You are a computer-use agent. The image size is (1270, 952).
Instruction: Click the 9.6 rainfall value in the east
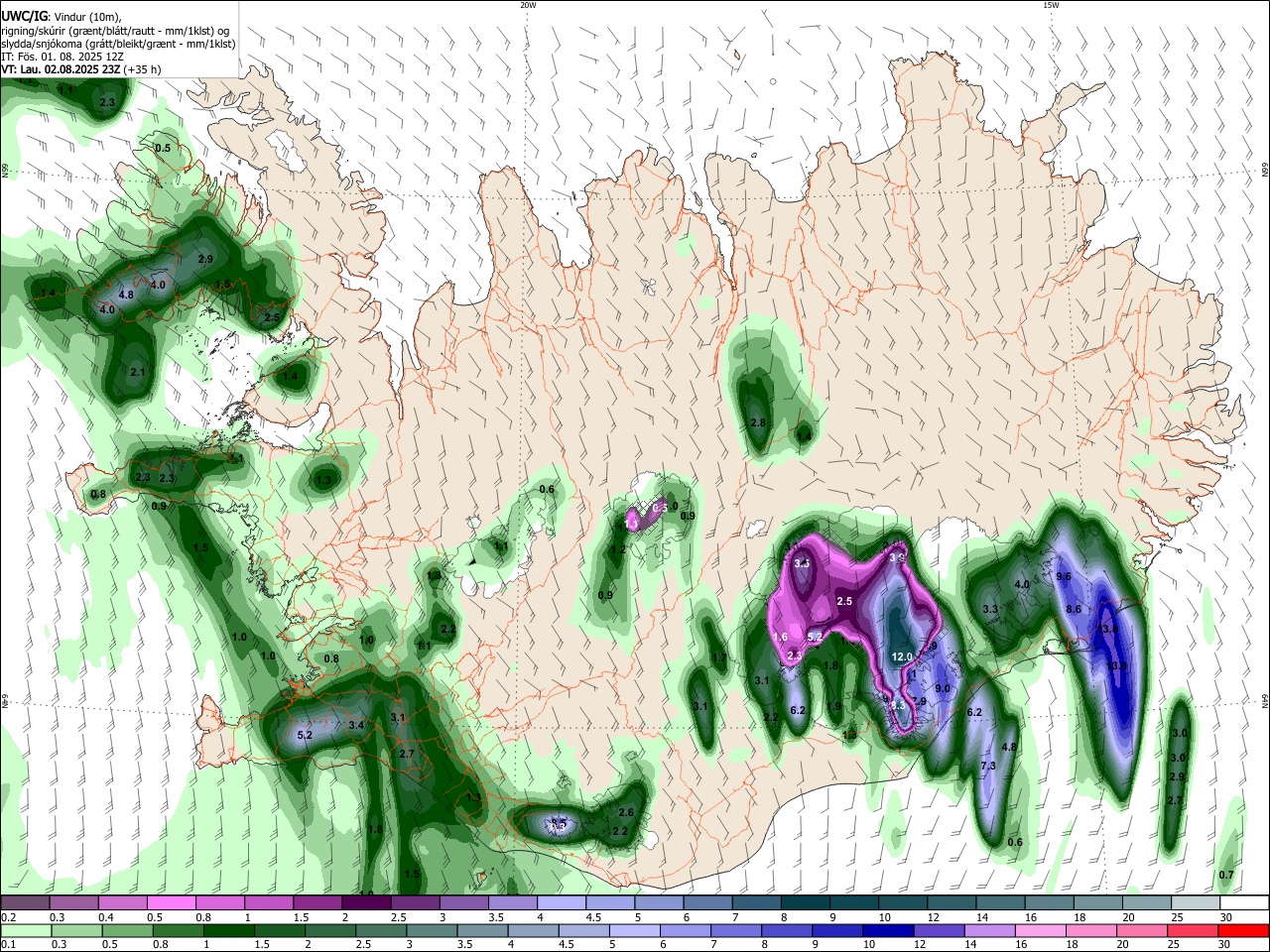point(1065,576)
